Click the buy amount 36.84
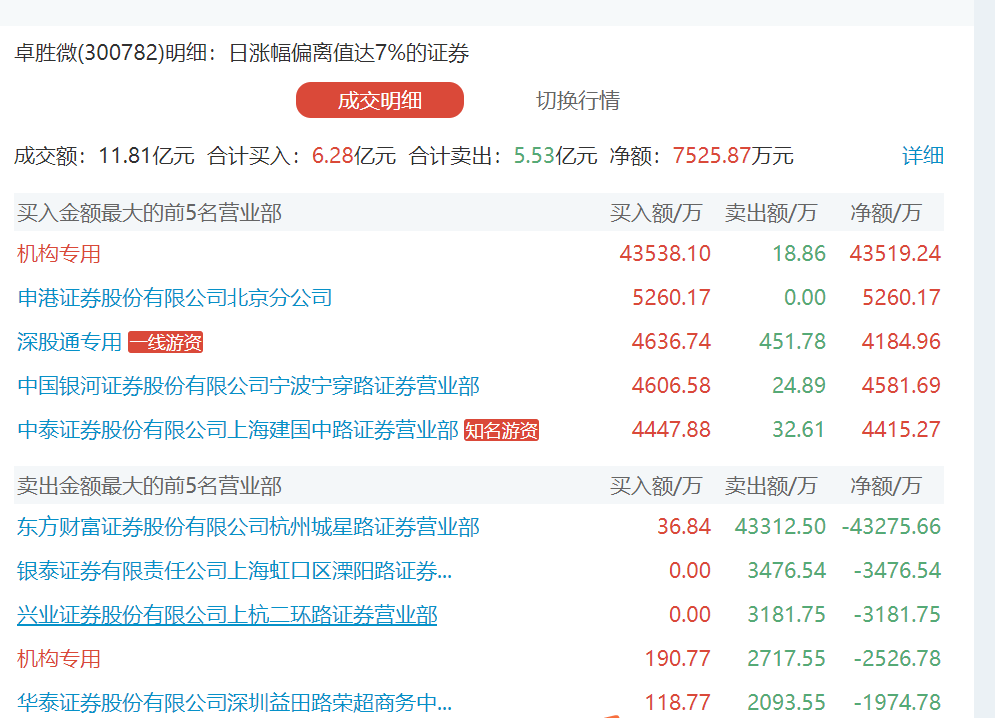Viewport: 995px width, 718px height. click(683, 526)
